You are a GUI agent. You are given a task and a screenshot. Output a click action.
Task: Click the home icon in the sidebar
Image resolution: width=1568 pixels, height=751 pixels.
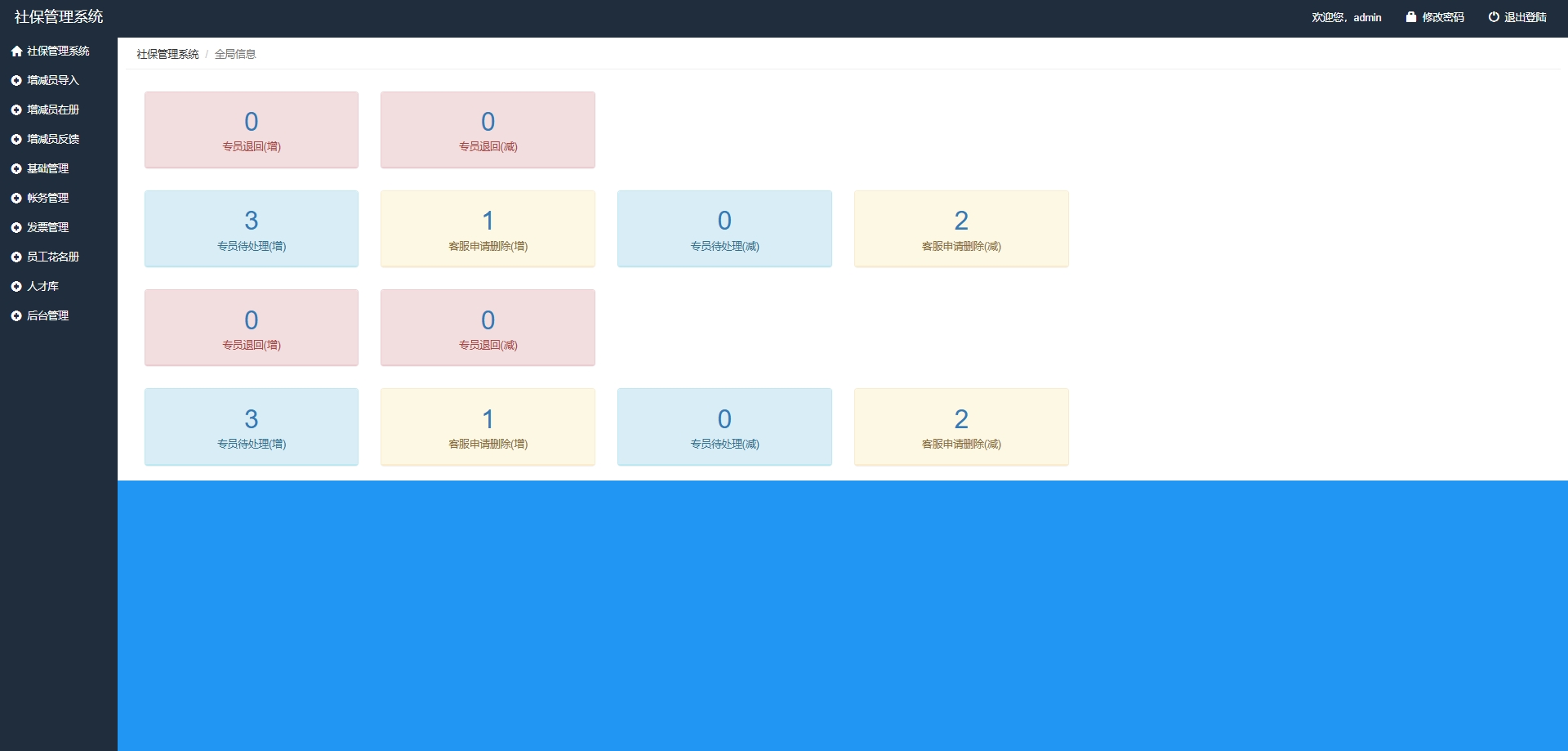coord(16,51)
